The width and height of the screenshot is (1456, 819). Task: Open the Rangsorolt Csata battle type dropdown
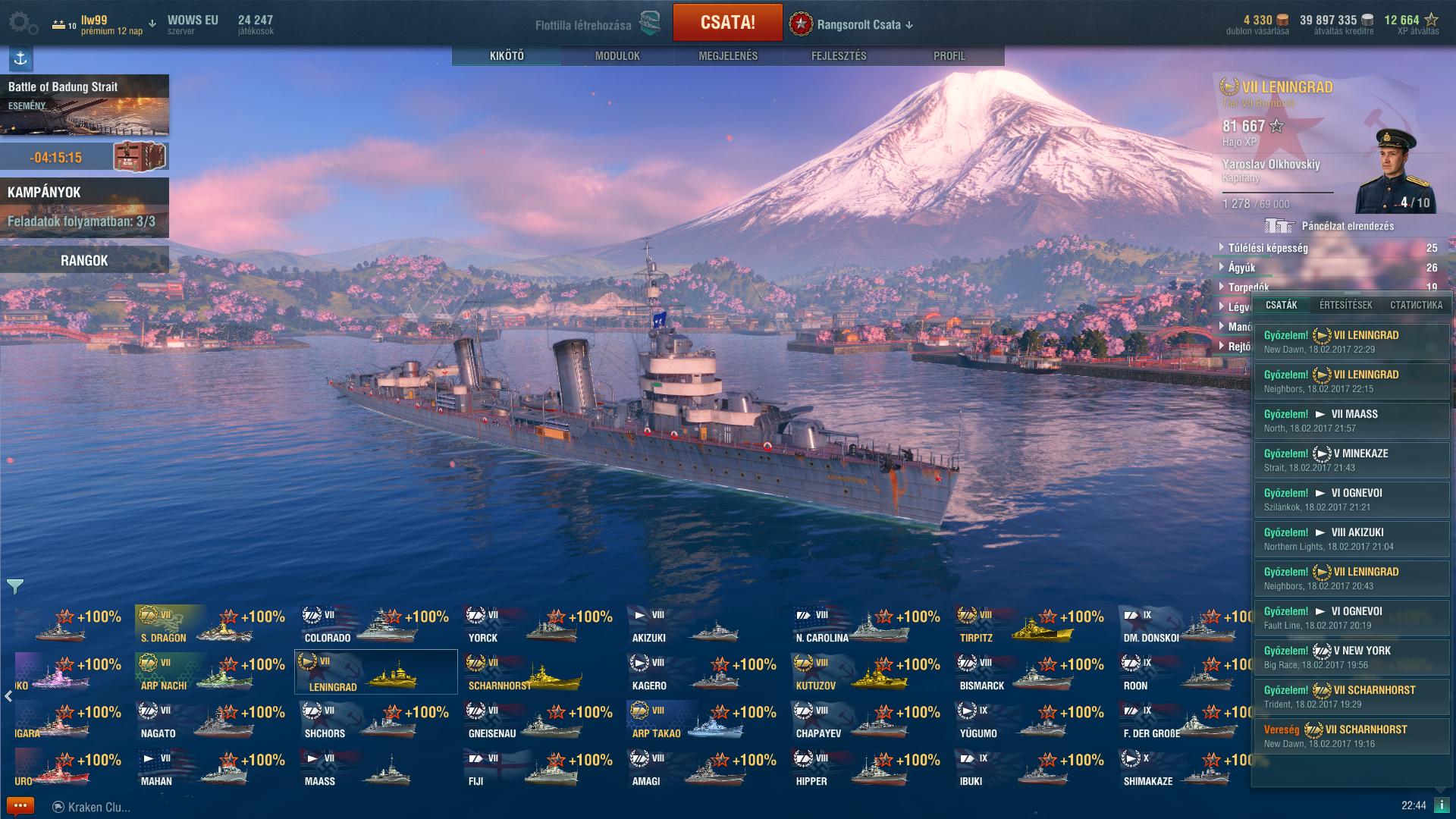[x=852, y=24]
